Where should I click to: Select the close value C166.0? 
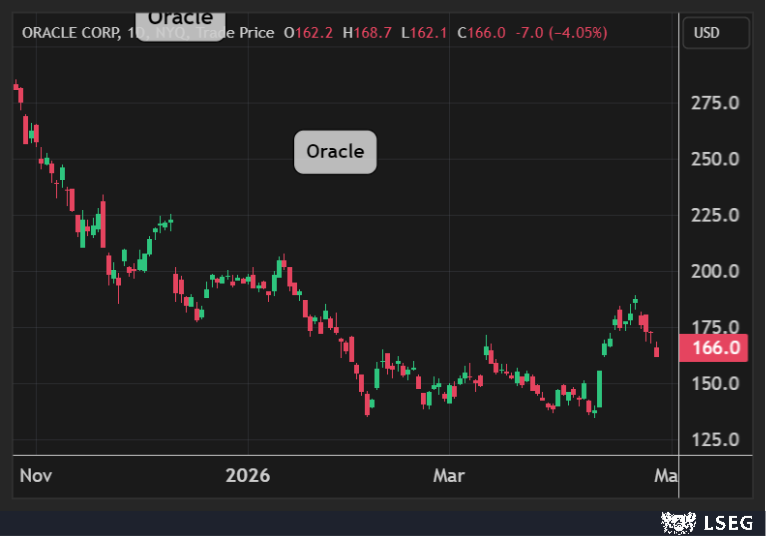coord(481,33)
